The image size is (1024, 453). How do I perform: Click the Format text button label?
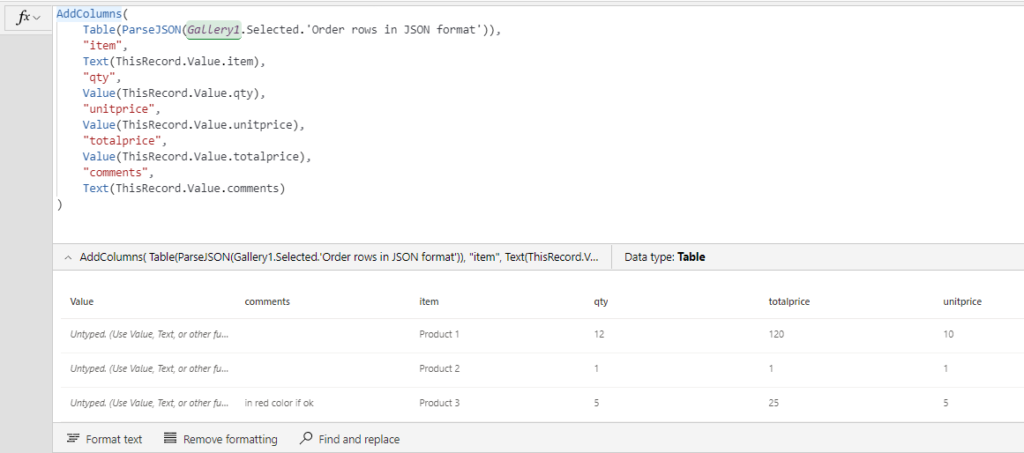[114, 439]
